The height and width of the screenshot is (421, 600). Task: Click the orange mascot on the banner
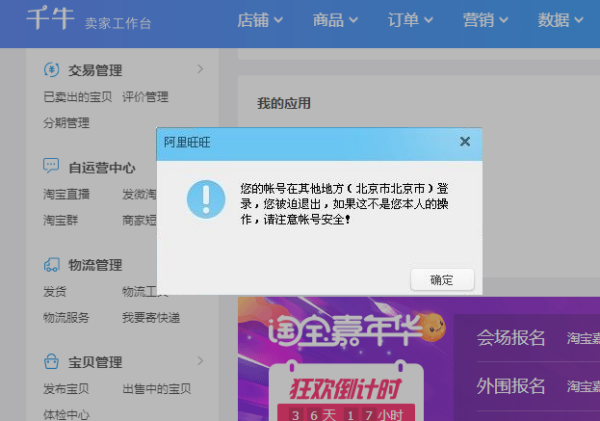[x=432, y=326]
